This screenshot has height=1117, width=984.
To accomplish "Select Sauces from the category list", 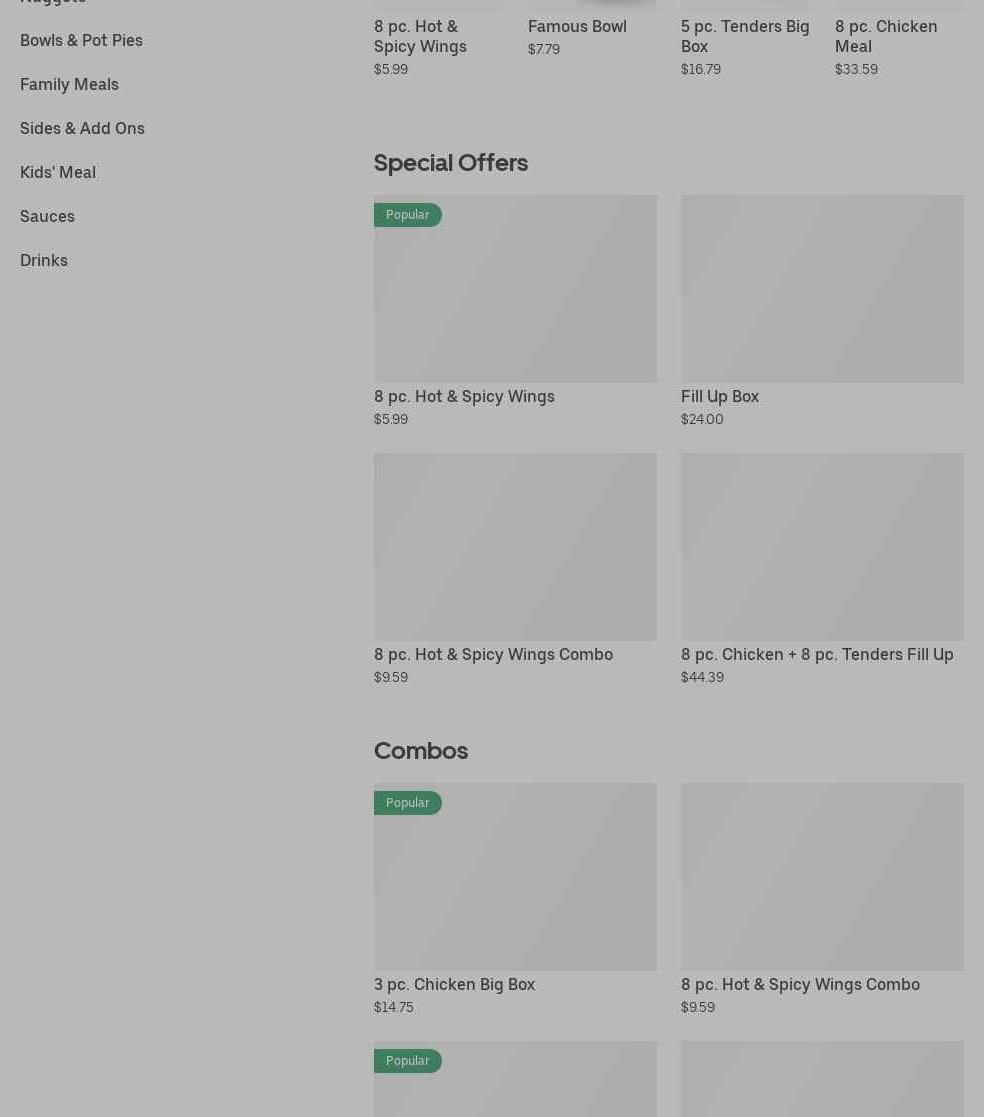I will click(x=47, y=216).
